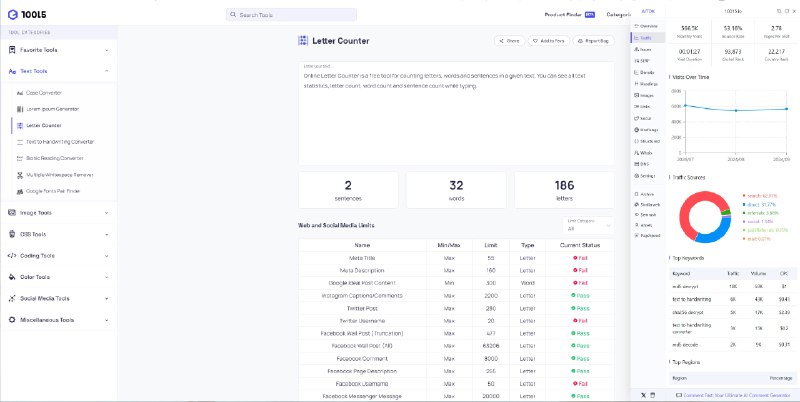Open the X (Twitter) icon in extension footer

(643, 395)
